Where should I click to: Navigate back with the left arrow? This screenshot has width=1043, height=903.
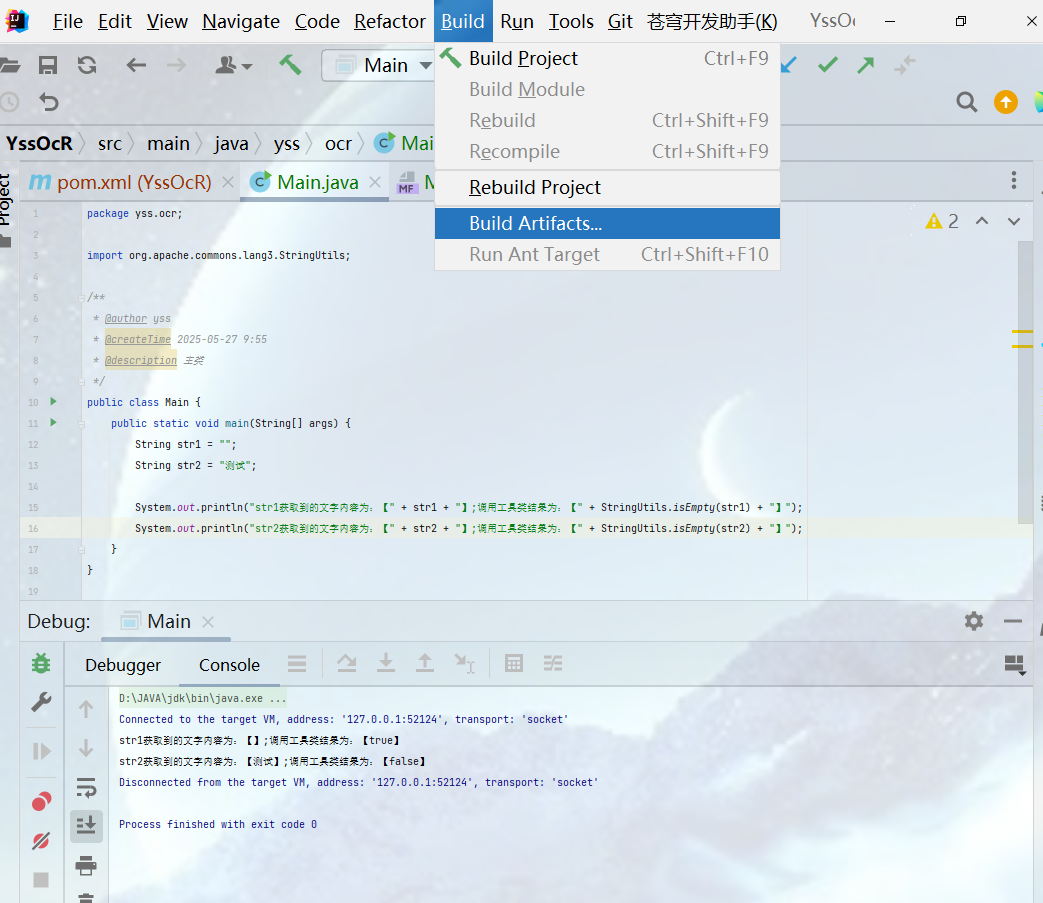136,65
